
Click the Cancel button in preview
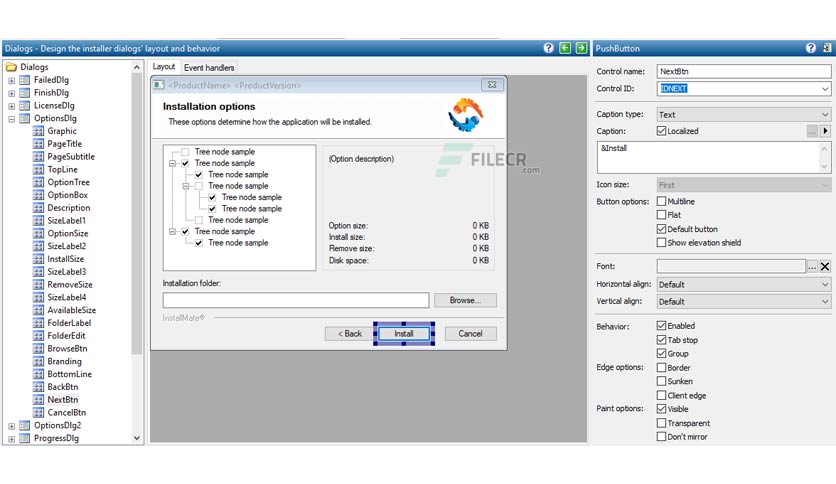(470, 334)
